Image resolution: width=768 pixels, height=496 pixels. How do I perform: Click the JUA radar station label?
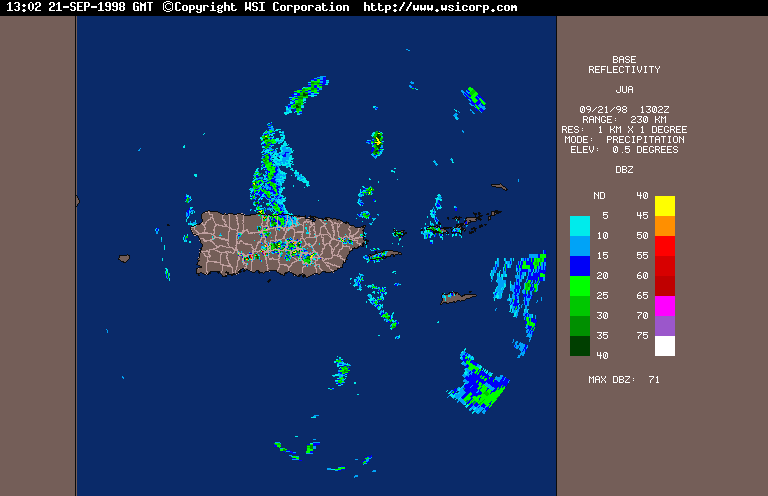coord(624,89)
